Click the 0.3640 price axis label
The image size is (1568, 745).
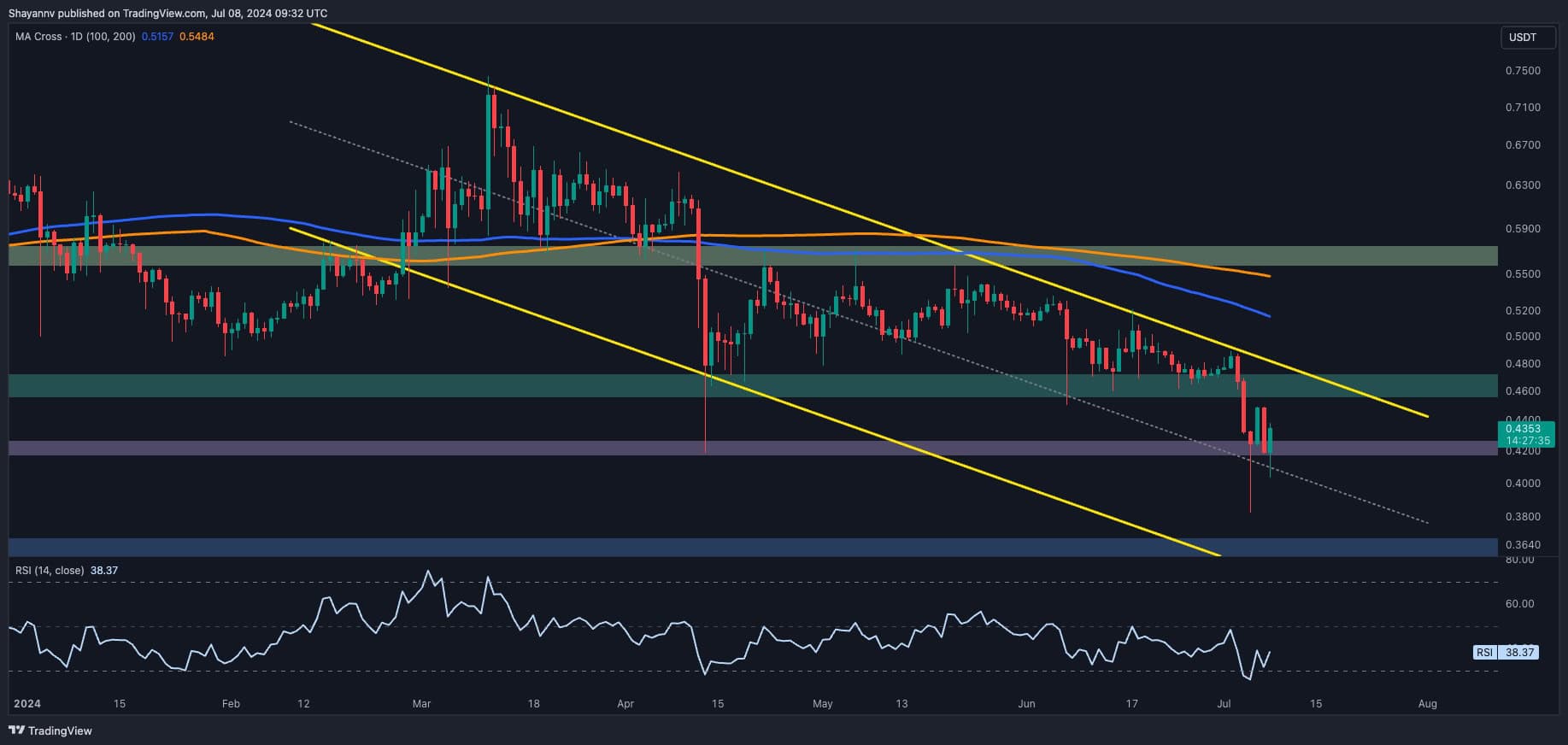[x=1523, y=545]
